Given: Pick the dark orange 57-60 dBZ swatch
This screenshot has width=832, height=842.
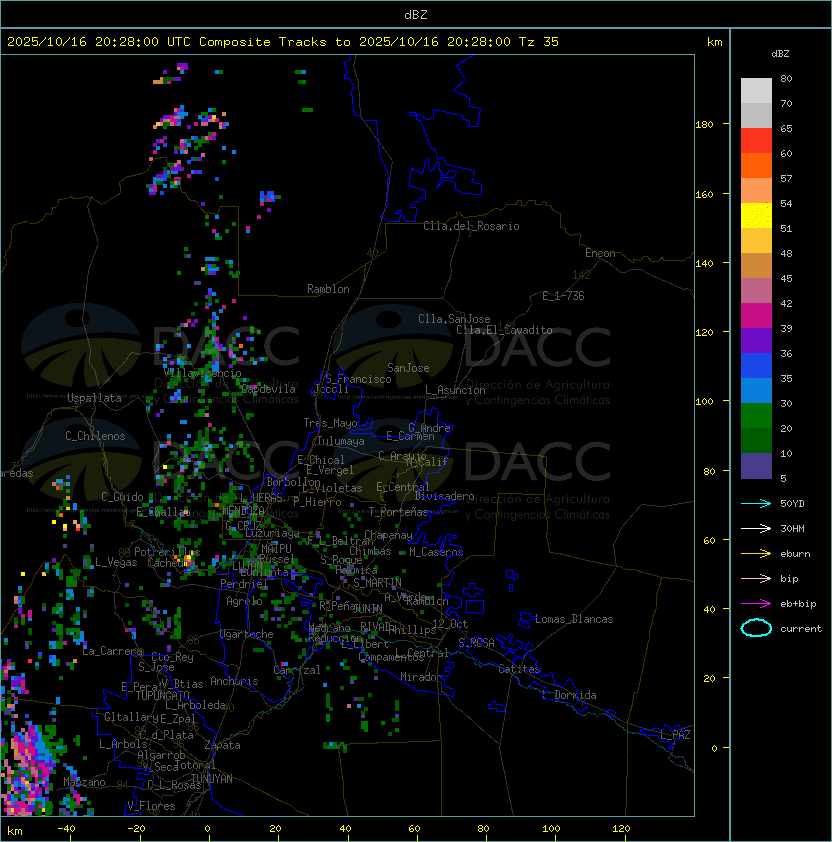Looking at the screenshot, I should pos(756,165).
